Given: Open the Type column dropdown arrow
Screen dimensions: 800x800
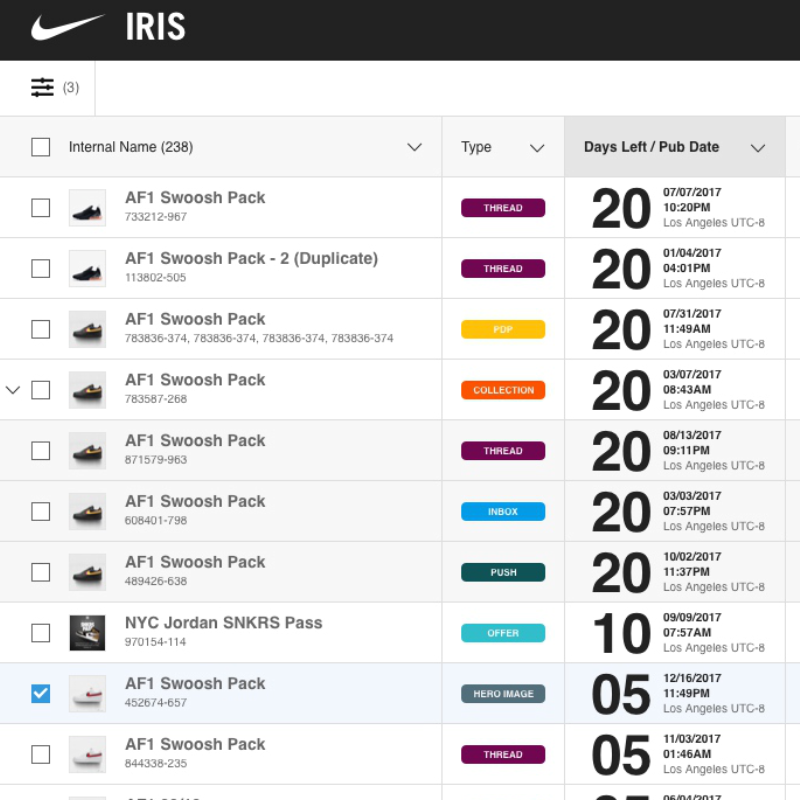Looking at the screenshot, I should 537,148.
